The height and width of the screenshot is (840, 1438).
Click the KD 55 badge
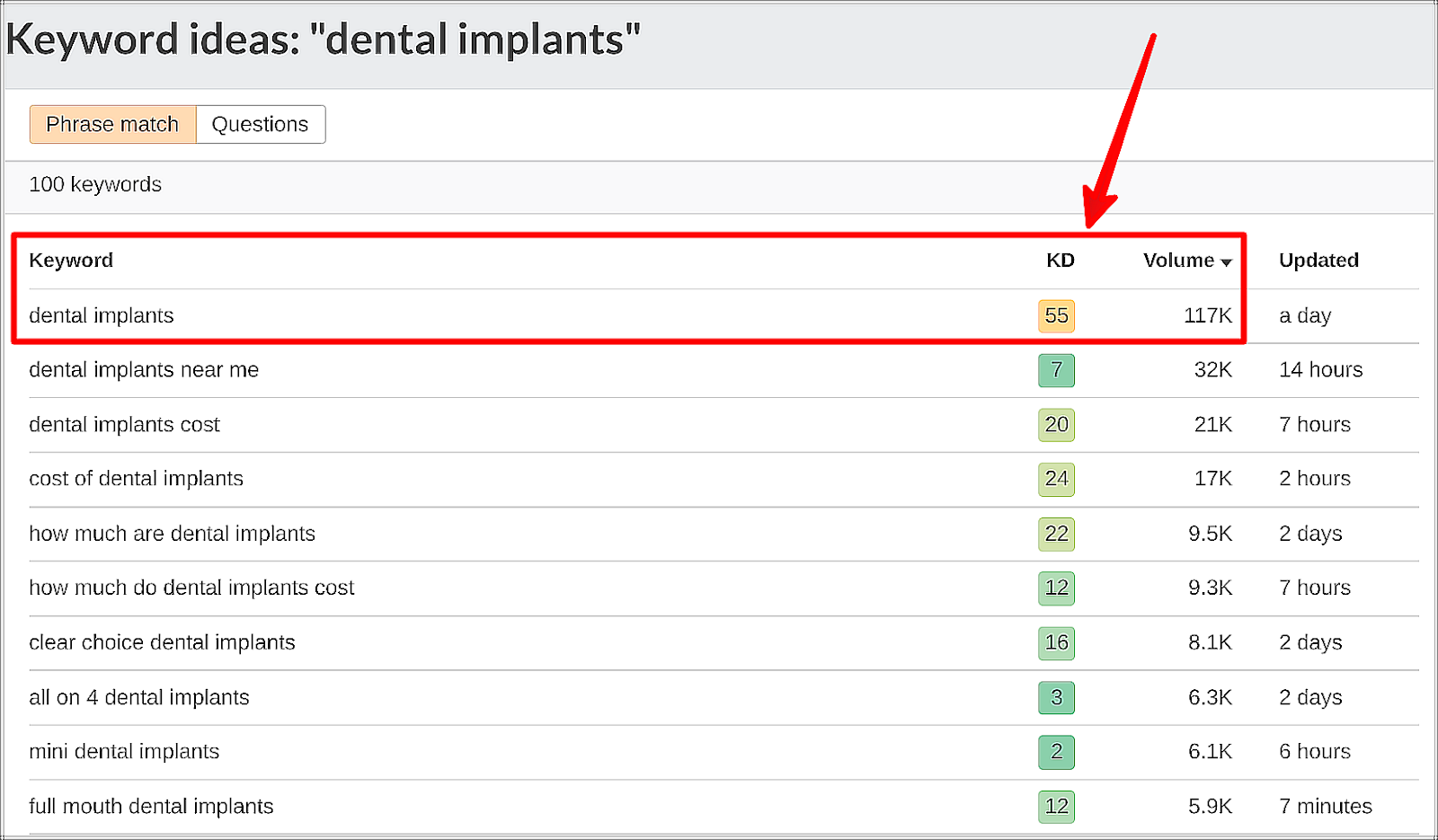pyautogui.click(x=1056, y=315)
